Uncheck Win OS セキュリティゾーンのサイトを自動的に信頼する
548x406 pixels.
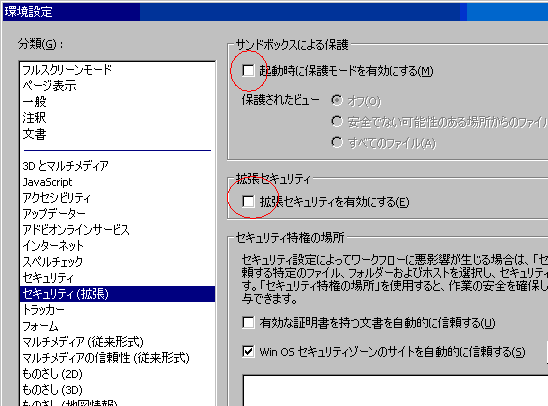[x=248, y=351]
